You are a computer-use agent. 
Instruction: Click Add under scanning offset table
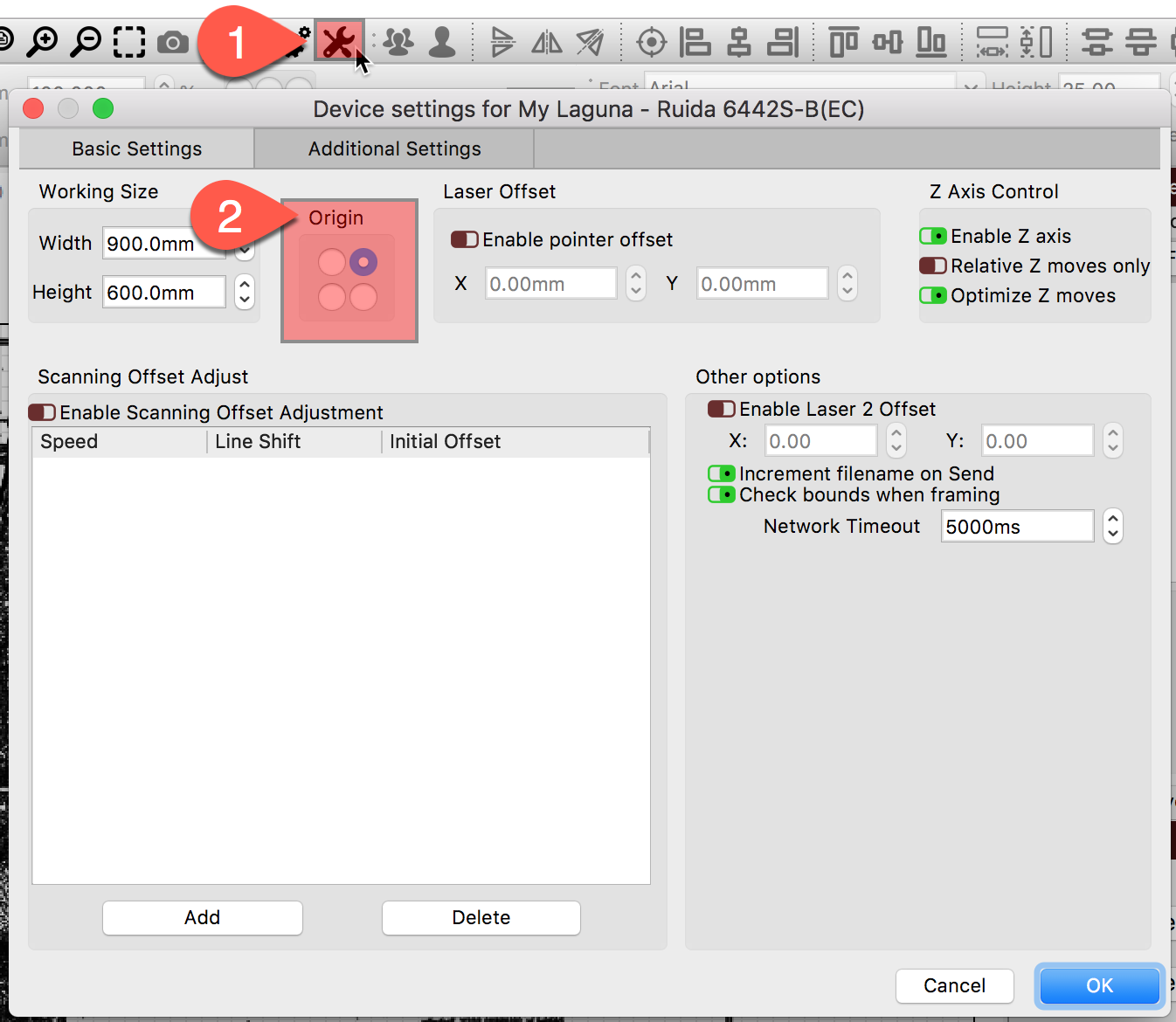(203, 917)
